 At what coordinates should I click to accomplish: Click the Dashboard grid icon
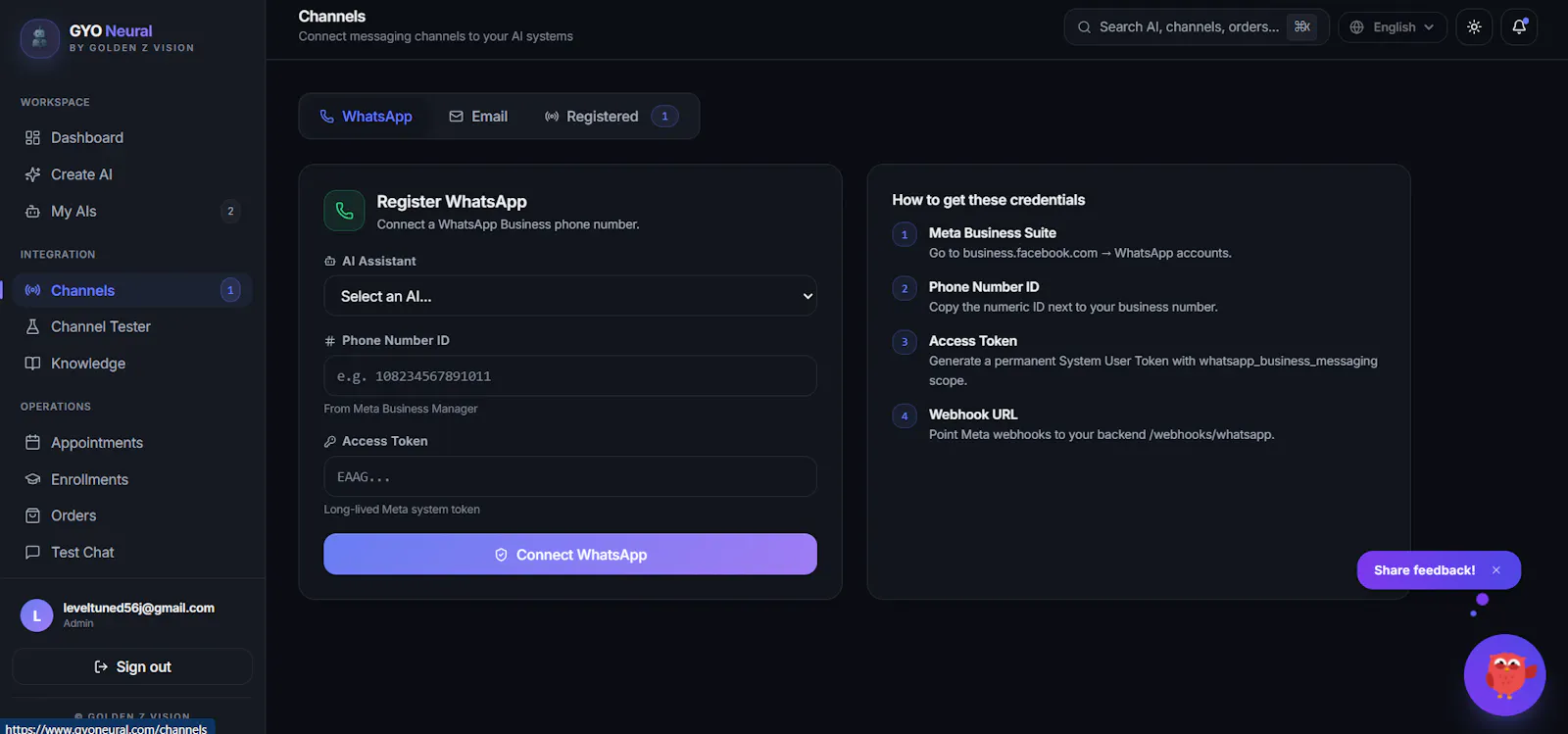pos(32,138)
